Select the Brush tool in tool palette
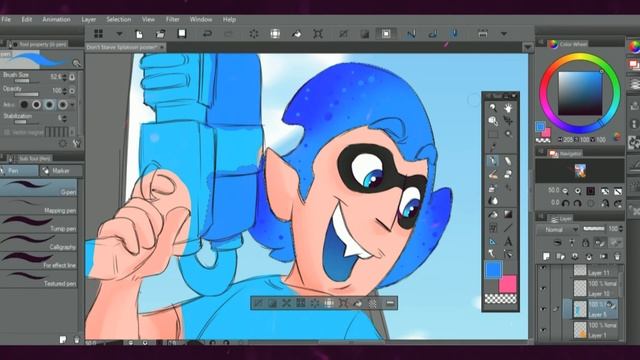Image resolution: width=640 pixels, height=360 pixels. click(x=493, y=175)
